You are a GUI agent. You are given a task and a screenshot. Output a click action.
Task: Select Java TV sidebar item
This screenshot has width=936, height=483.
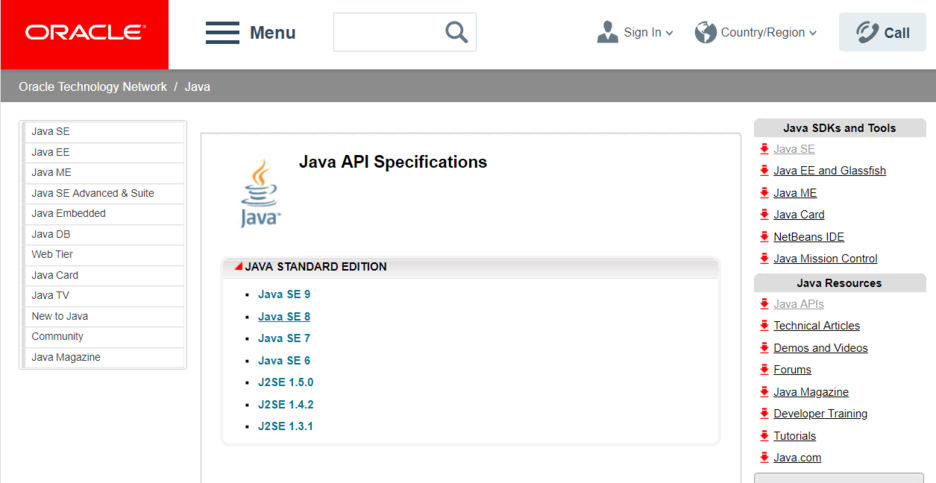pyautogui.click(x=103, y=296)
